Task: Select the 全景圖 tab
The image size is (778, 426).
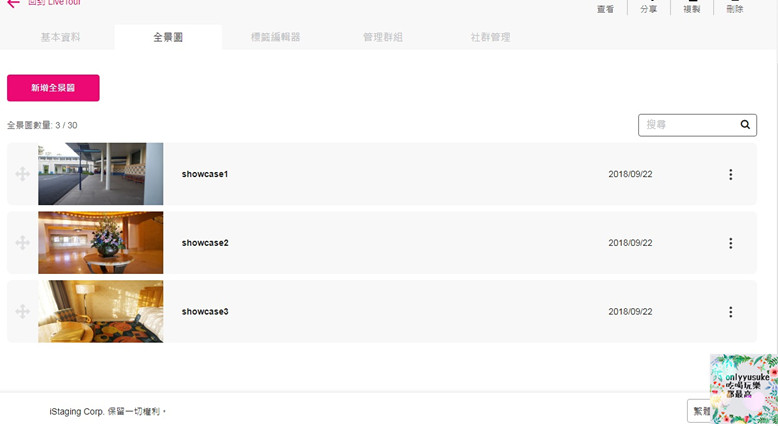Action: pyautogui.click(x=168, y=38)
